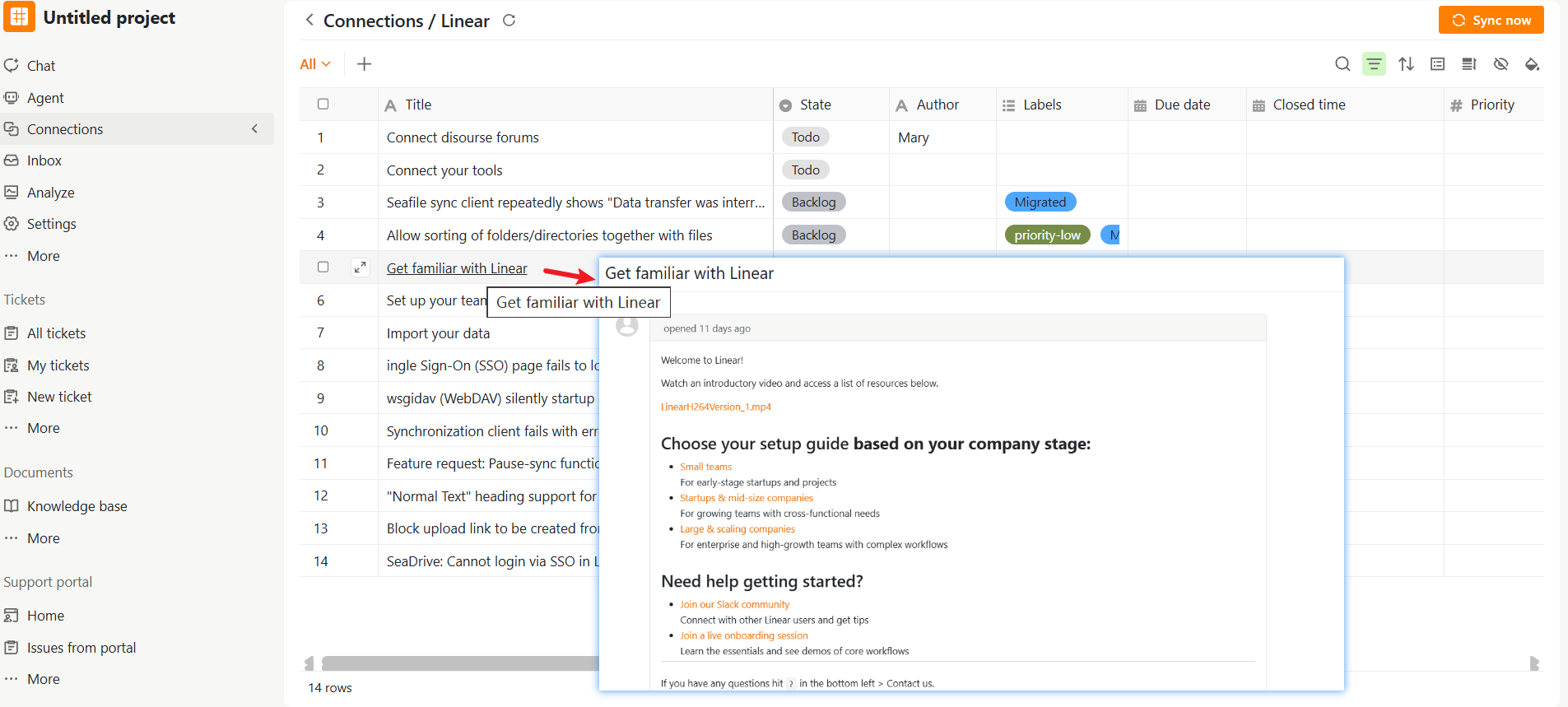
Task: Click the Closed time column header
Action: [x=1345, y=105]
